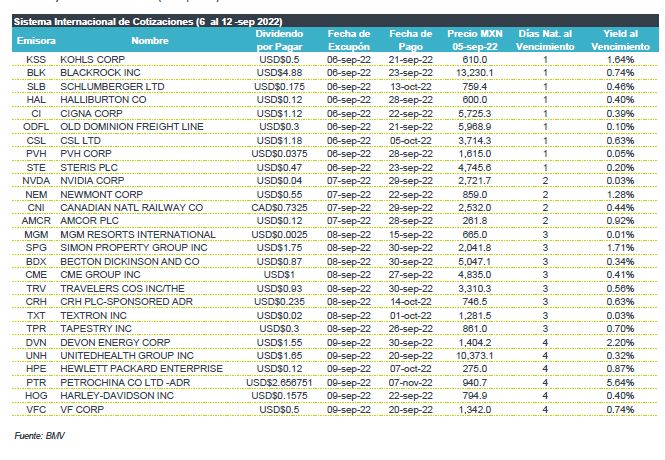Image resolution: width=665 pixels, height=460 pixels.
Task: Click the dividend 'CAD$0.7325'
Action: [x=279, y=208]
